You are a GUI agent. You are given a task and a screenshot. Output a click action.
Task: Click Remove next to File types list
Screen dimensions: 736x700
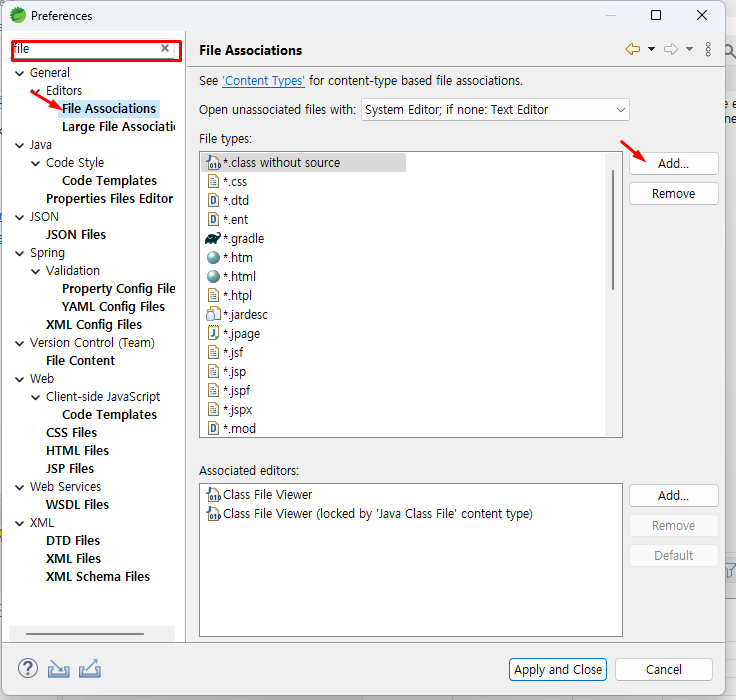[674, 193]
